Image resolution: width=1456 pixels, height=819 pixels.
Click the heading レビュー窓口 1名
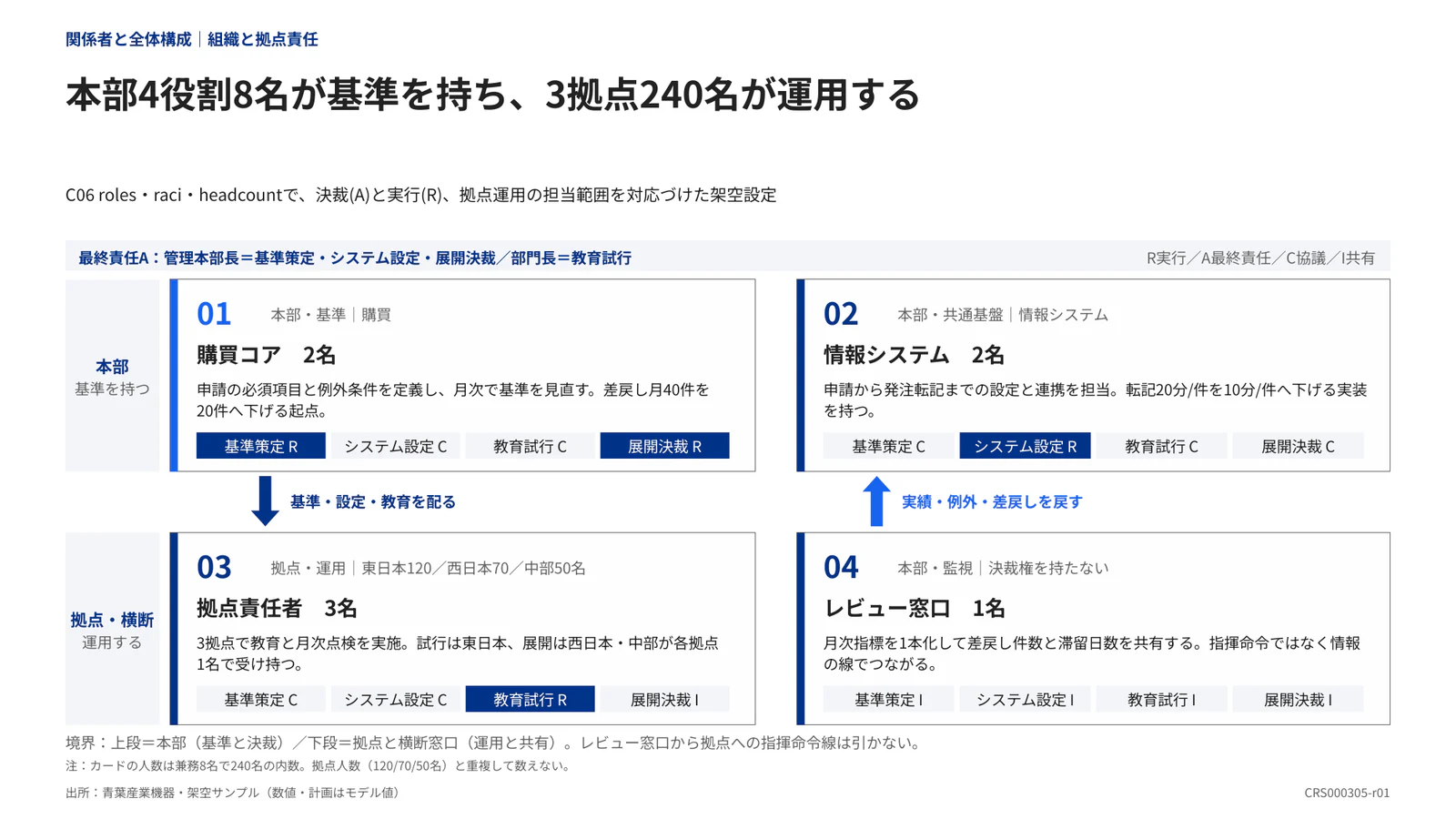coord(915,607)
